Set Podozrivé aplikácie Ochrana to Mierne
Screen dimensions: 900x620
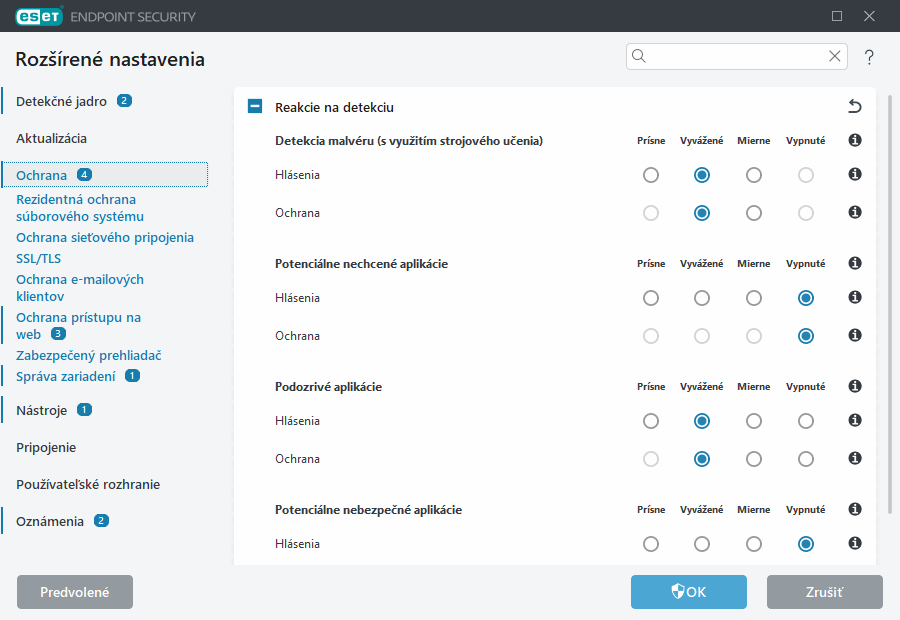(754, 459)
